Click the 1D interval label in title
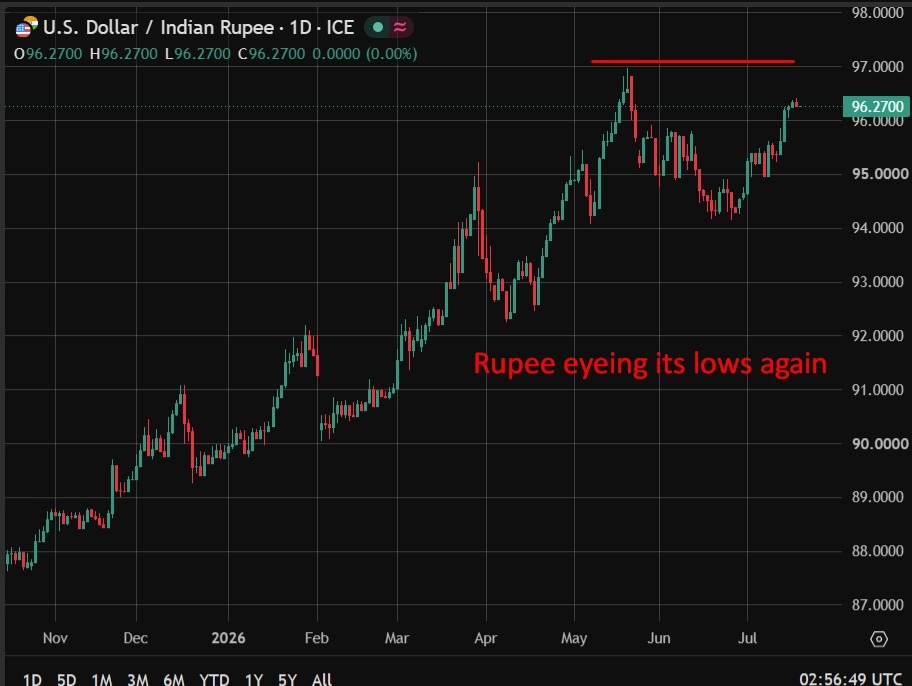The width and height of the screenshot is (912, 686). coord(300,27)
